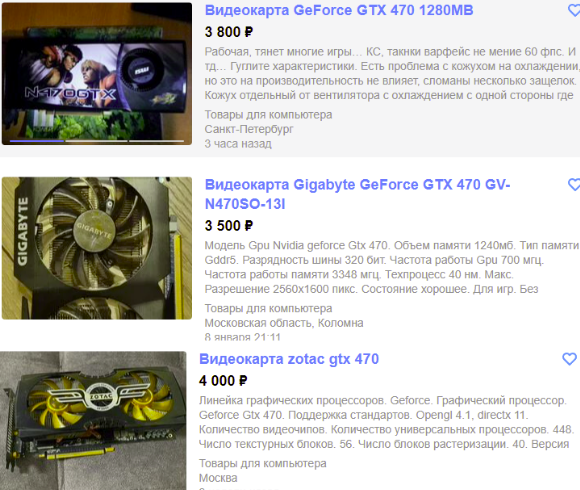Click Товары для компьютера under Gigabyte listing
The image size is (580, 490).
tap(269, 308)
